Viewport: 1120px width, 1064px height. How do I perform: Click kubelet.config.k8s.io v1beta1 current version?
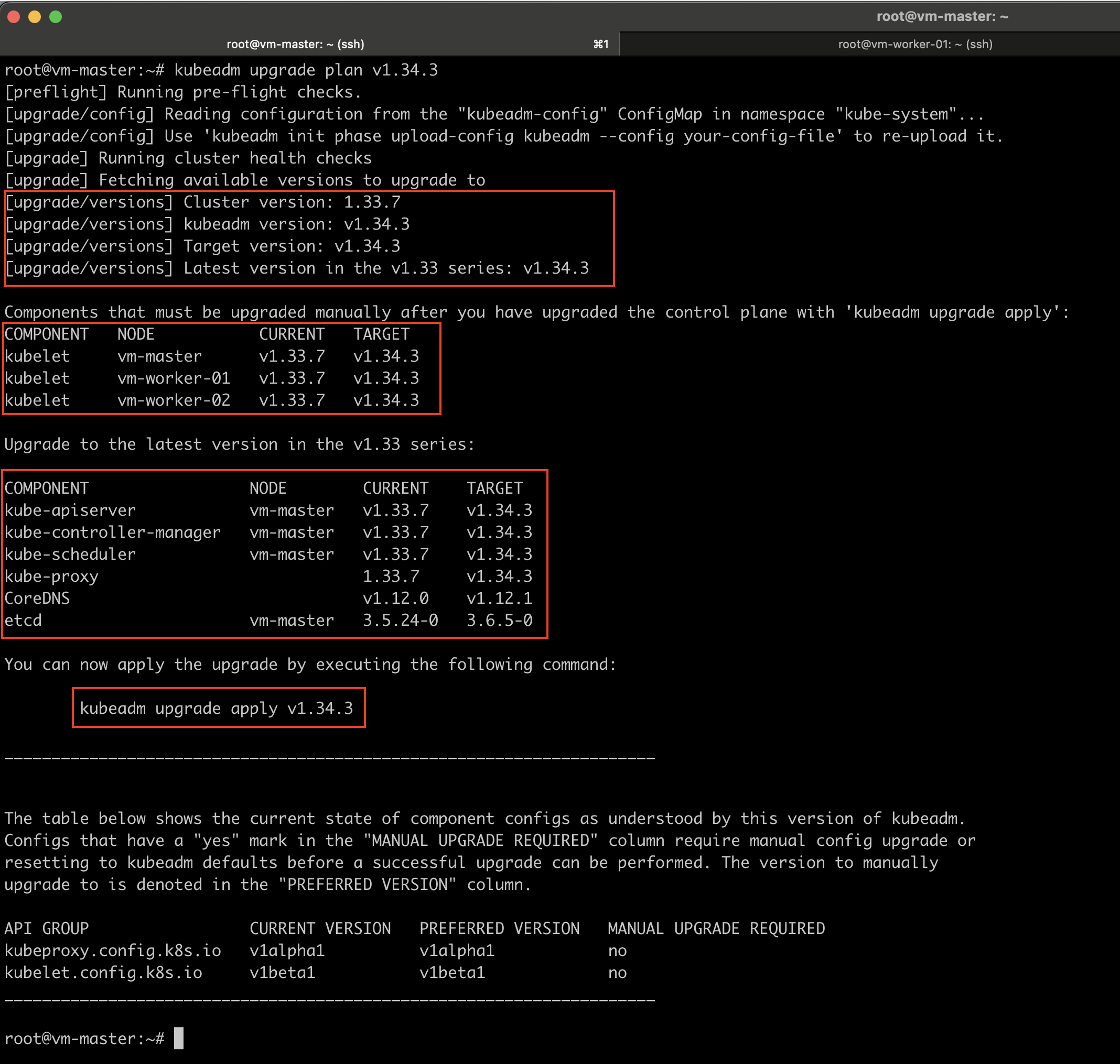[x=282, y=972]
